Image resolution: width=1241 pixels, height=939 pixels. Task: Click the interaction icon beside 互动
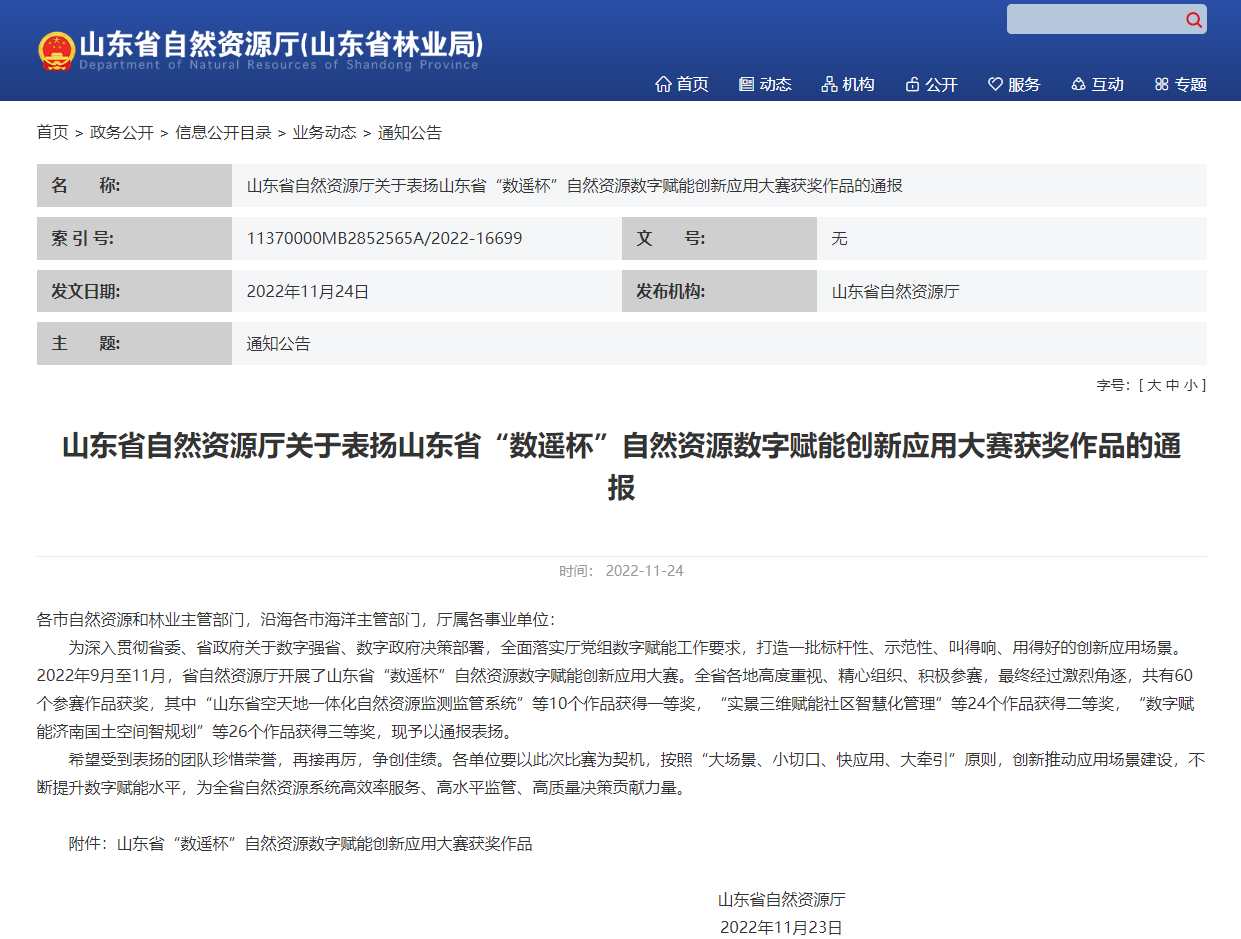click(x=1078, y=84)
